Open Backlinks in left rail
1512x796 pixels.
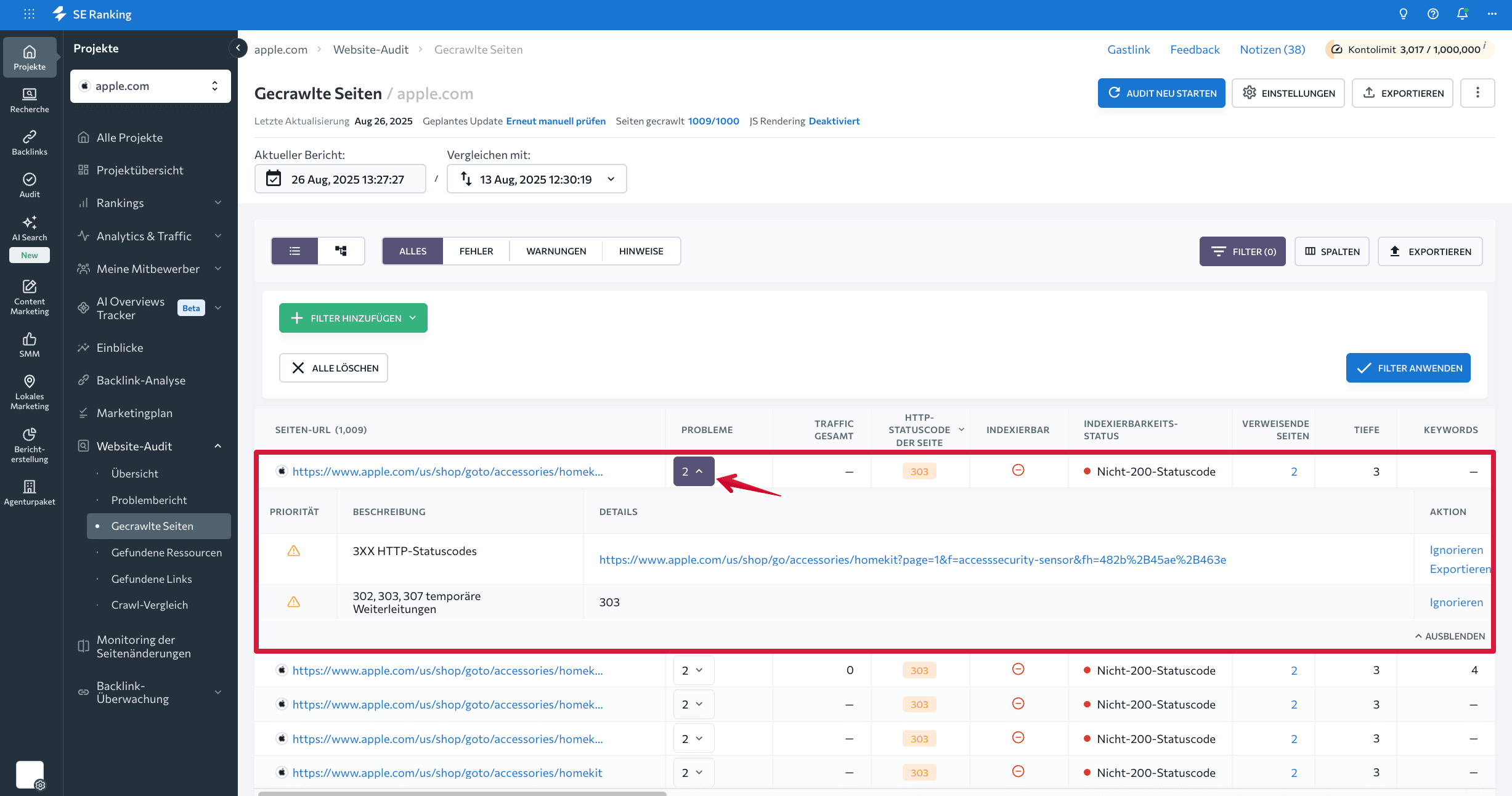pos(30,143)
